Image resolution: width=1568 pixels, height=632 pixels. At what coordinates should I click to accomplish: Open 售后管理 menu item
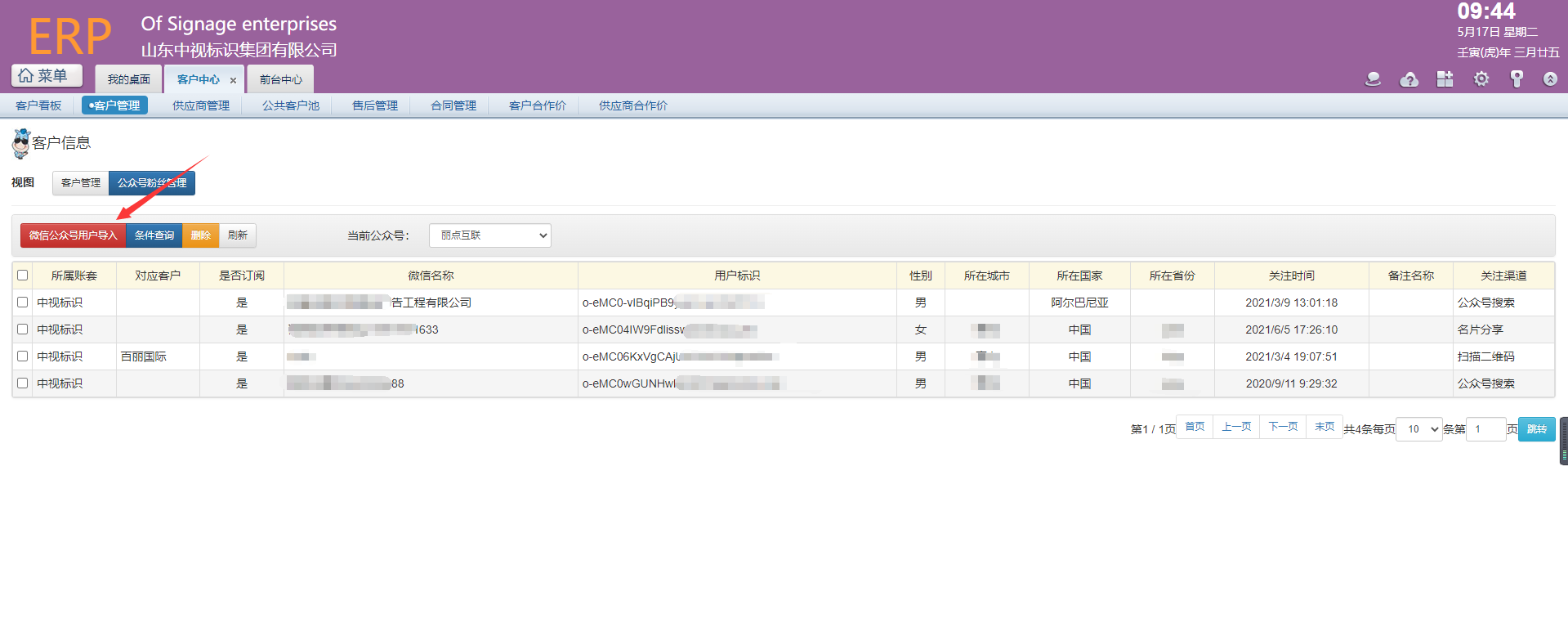coord(375,105)
